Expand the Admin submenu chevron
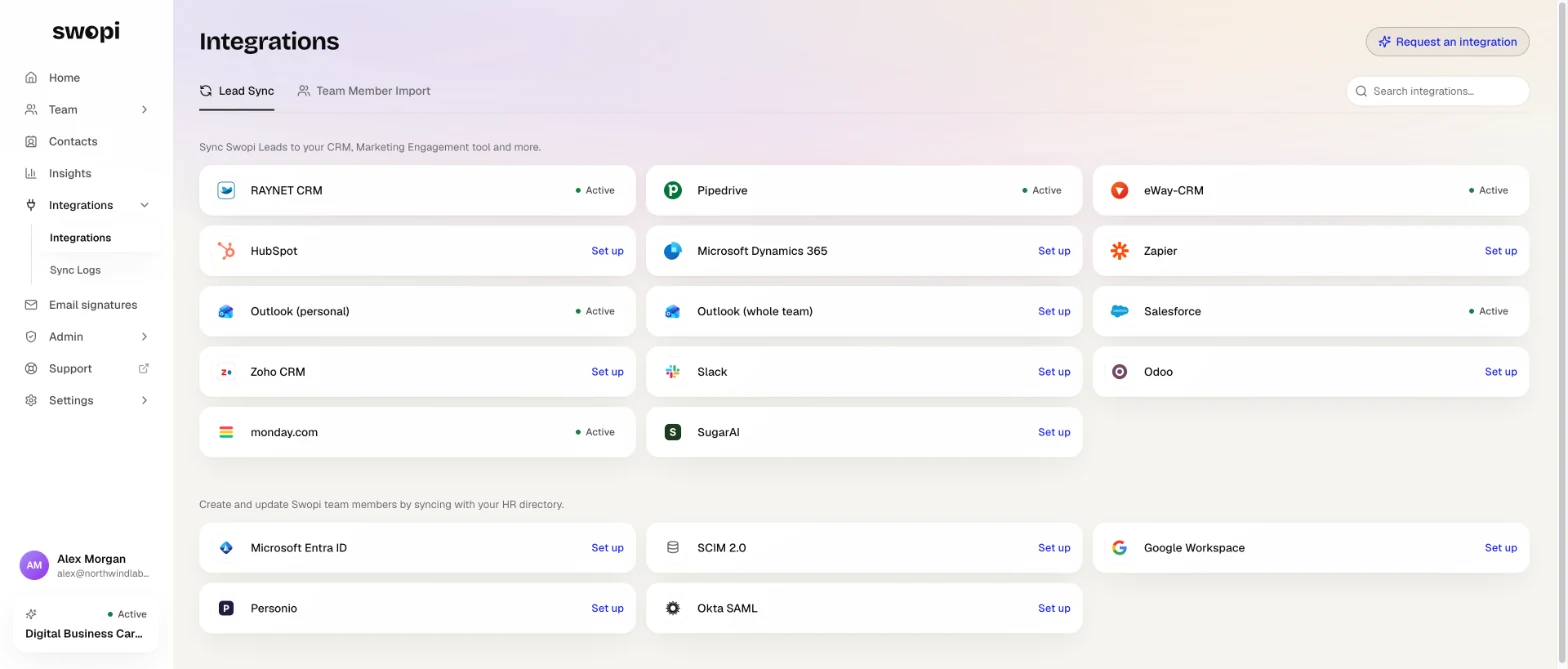Viewport: 1568px width, 669px height. point(144,337)
